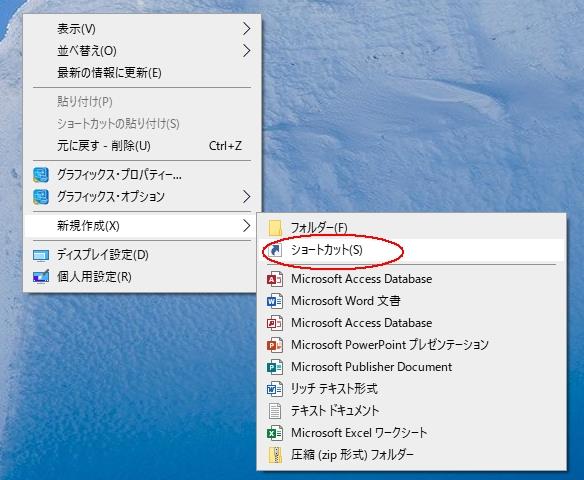
Task: Expand the 表示(V) submenu arrow
Action: (246, 29)
